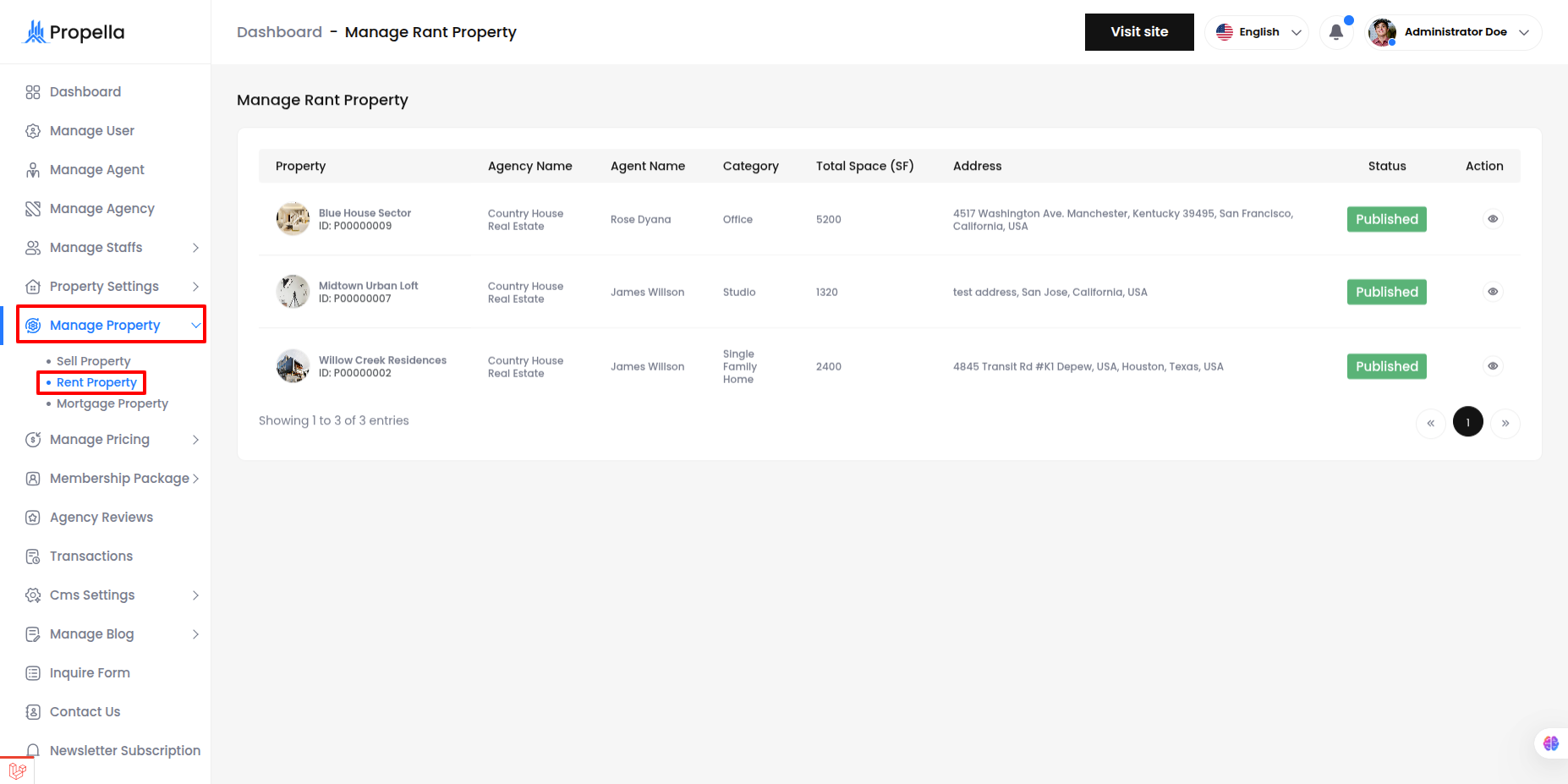Click the Newsletter Subscription label
This screenshot has height=784, width=1568.
tap(125, 751)
